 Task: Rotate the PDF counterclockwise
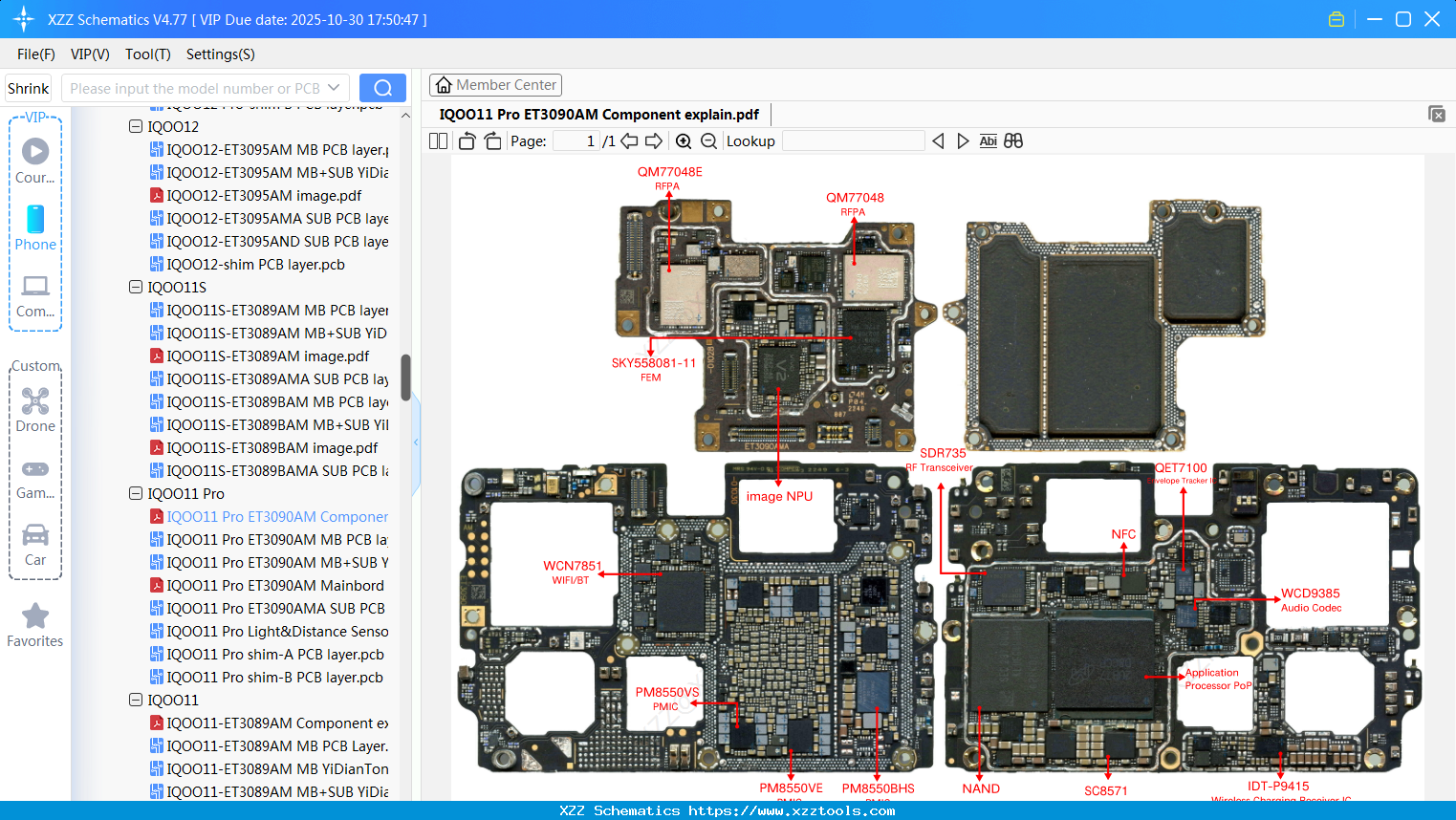[x=466, y=140]
